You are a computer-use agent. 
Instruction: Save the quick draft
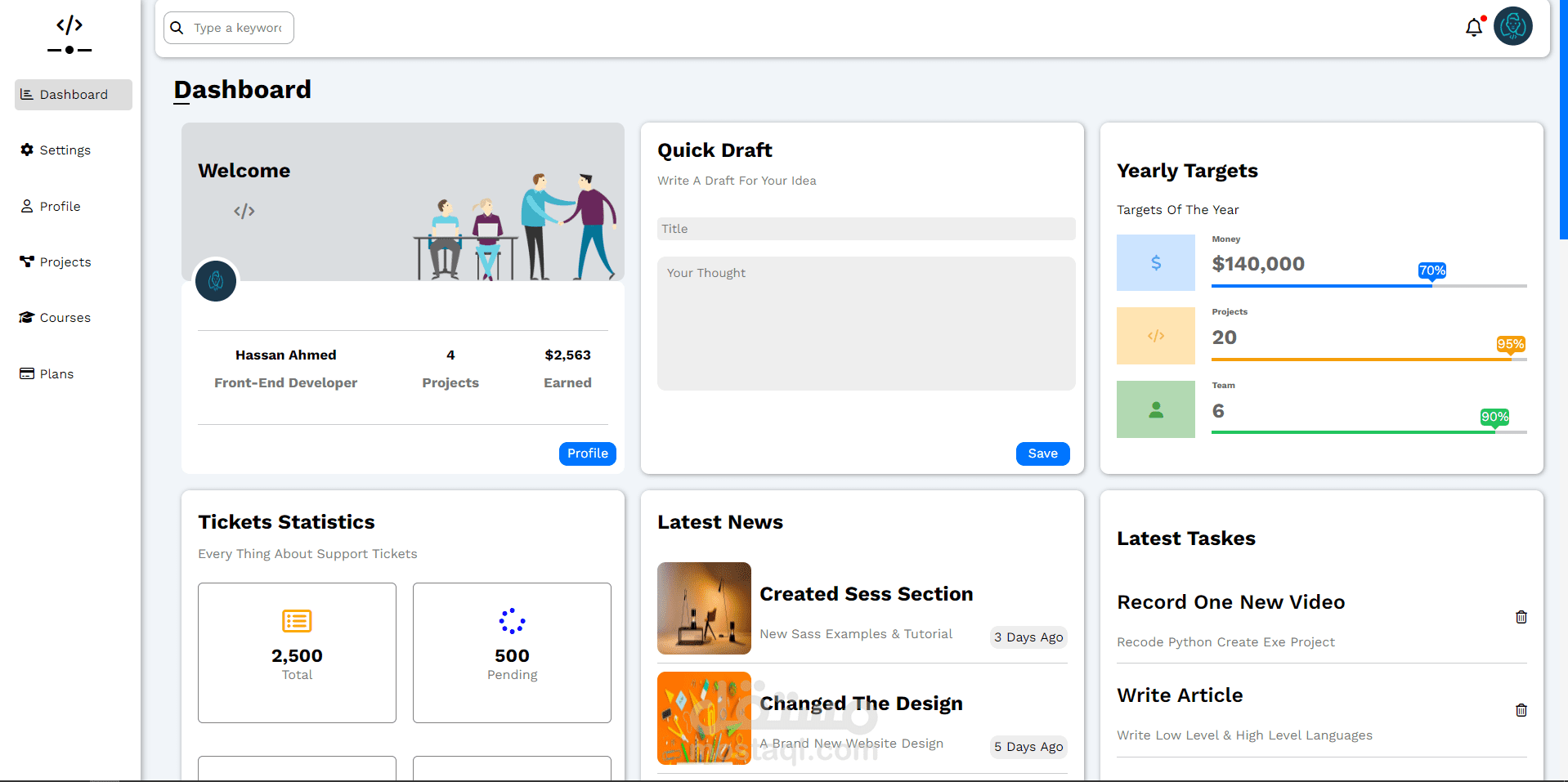click(1043, 454)
